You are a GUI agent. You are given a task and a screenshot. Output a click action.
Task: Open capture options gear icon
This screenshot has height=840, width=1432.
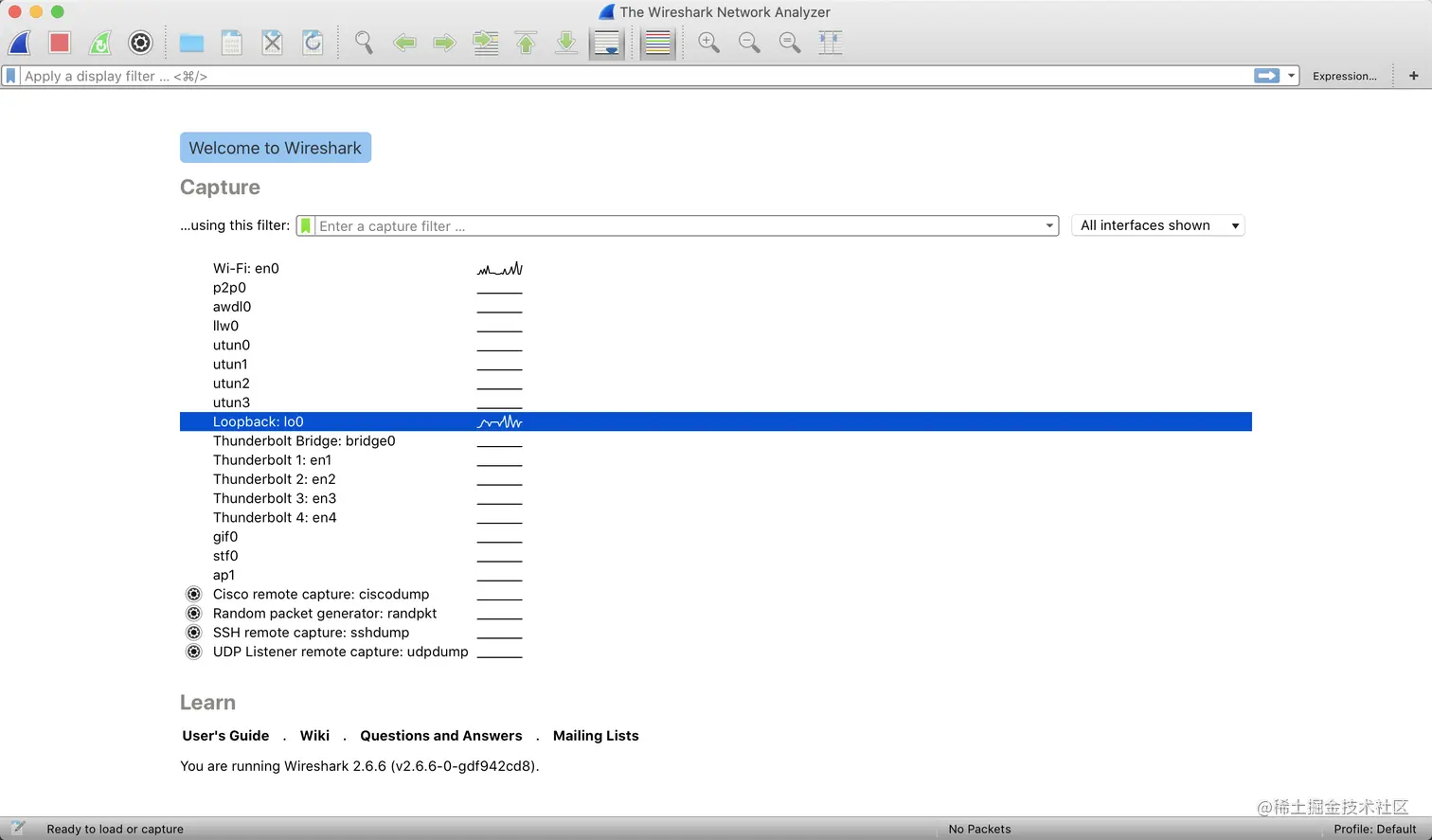pos(140,43)
